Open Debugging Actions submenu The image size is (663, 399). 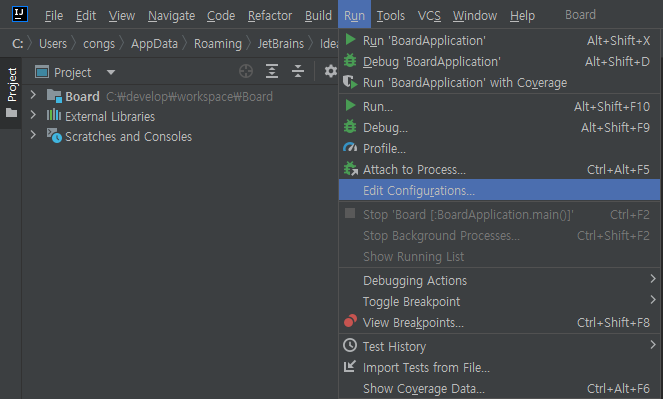point(499,281)
